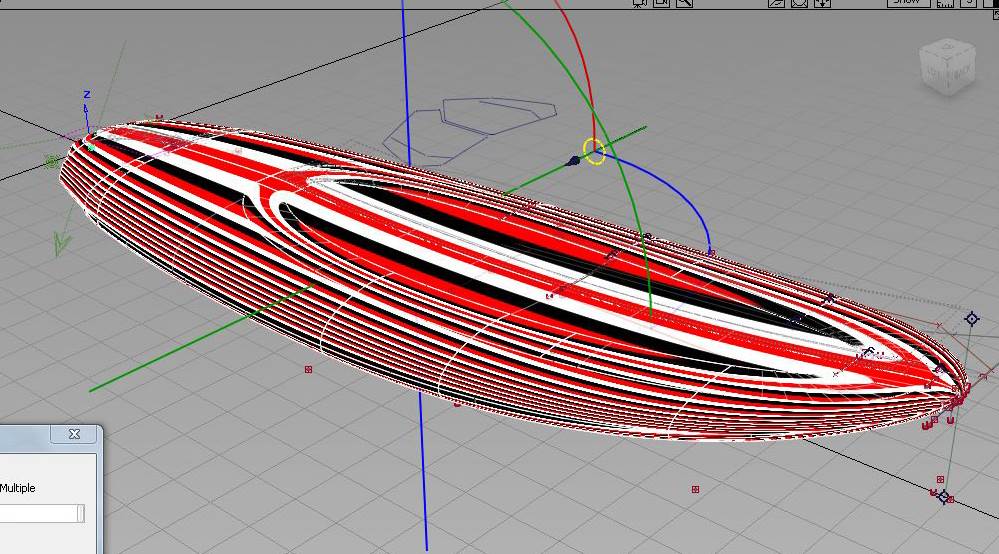Viewport: 999px width, 554px height.
Task: Select the green arrow light icon at left
Action: [x=60, y=242]
